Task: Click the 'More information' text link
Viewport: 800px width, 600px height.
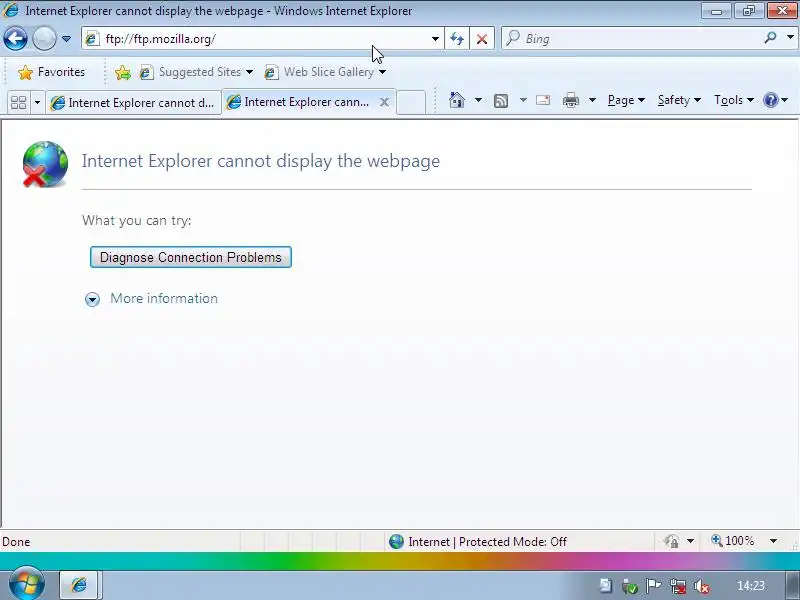Action: pos(164,298)
